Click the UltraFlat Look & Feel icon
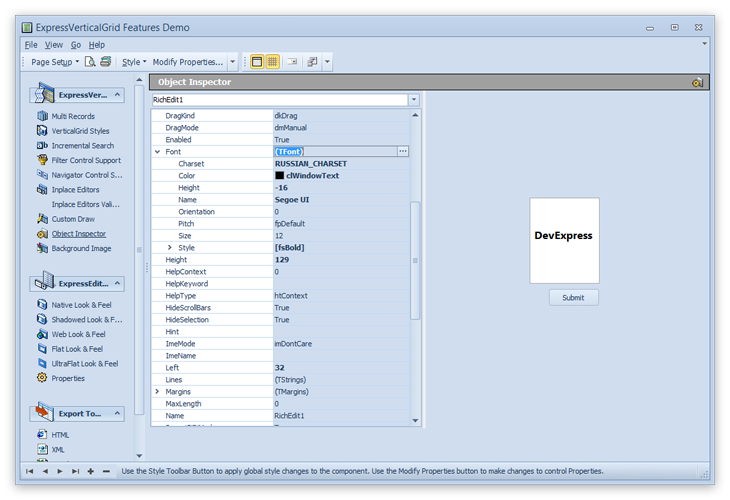Screen dimensions: 730x500 (42, 364)
